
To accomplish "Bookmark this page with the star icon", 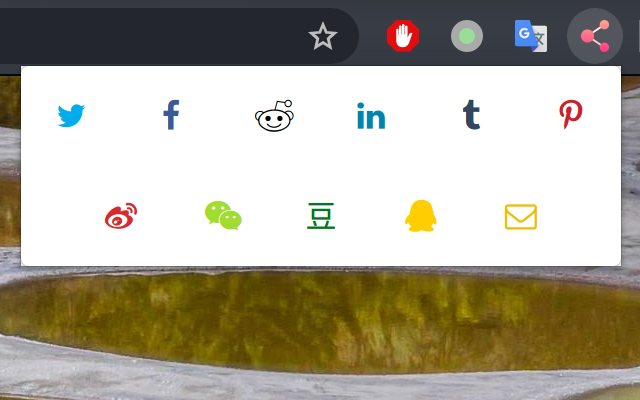I will point(323,36).
